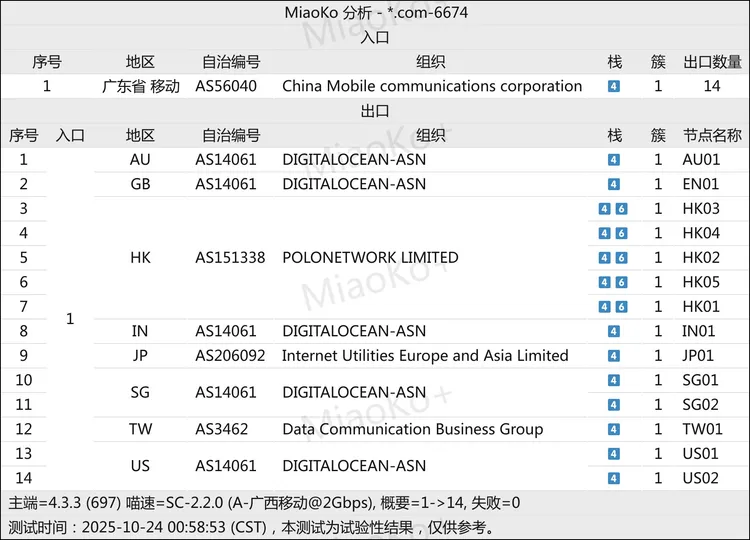Click the IPv6 badge in the HK01 row
Image resolution: width=750 pixels, height=540 pixels.
[x=621, y=307]
